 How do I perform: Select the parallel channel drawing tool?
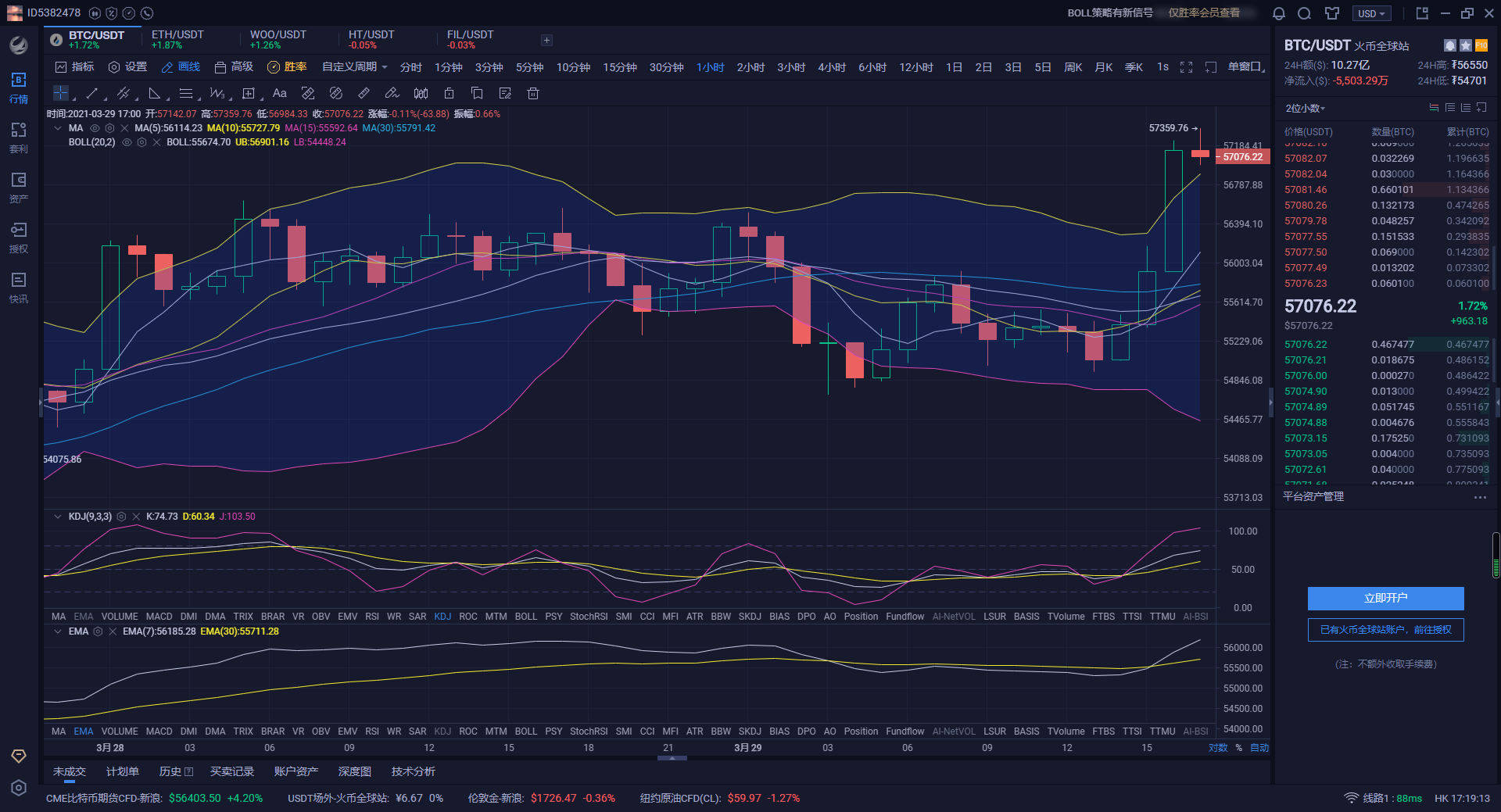click(x=123, y=93)
